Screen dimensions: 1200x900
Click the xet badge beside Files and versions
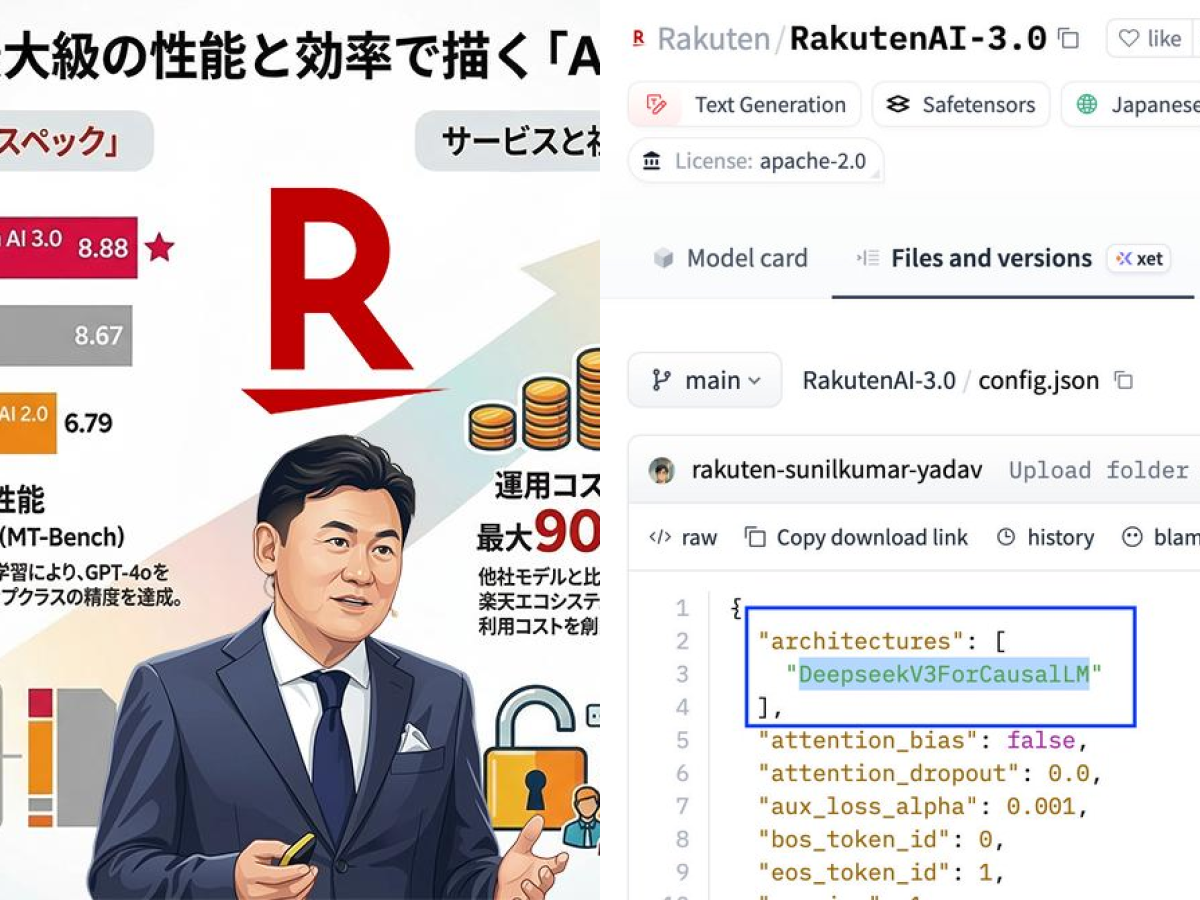[1138, 258]
